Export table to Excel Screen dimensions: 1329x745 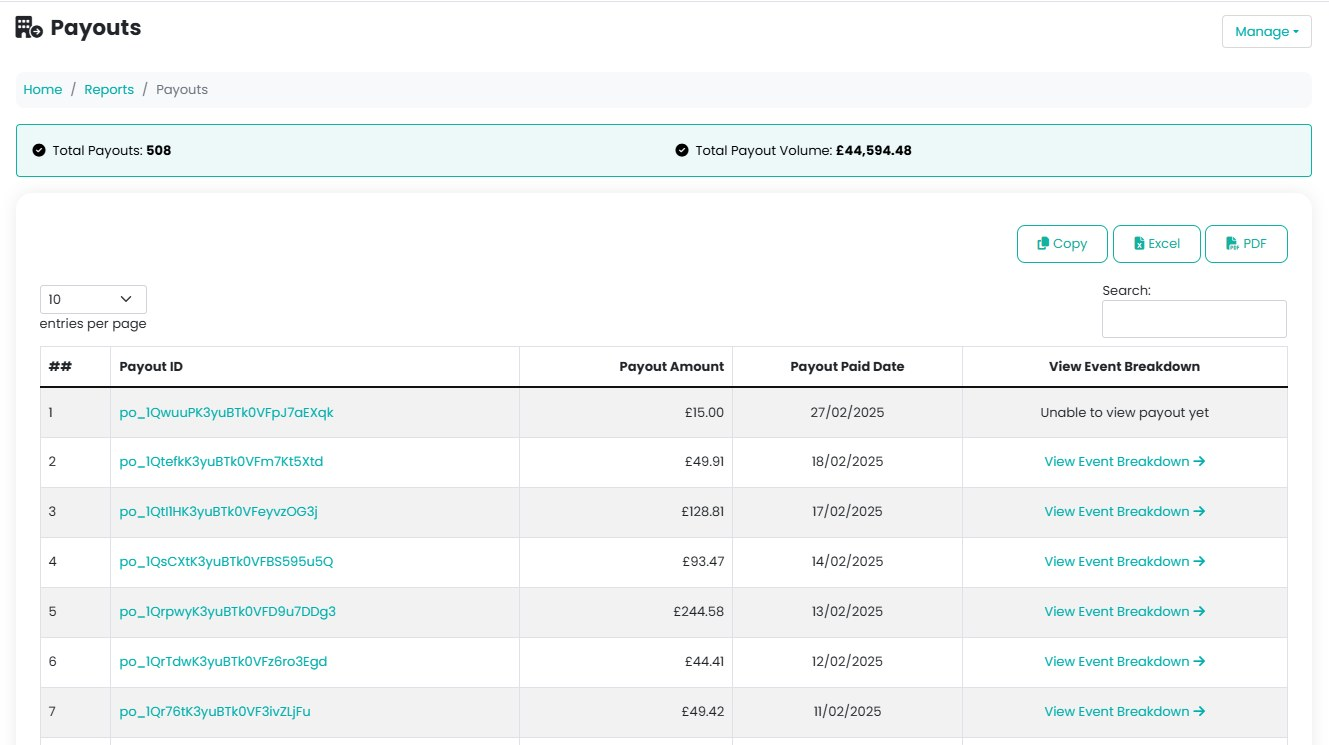click(x=1156, y=244)
